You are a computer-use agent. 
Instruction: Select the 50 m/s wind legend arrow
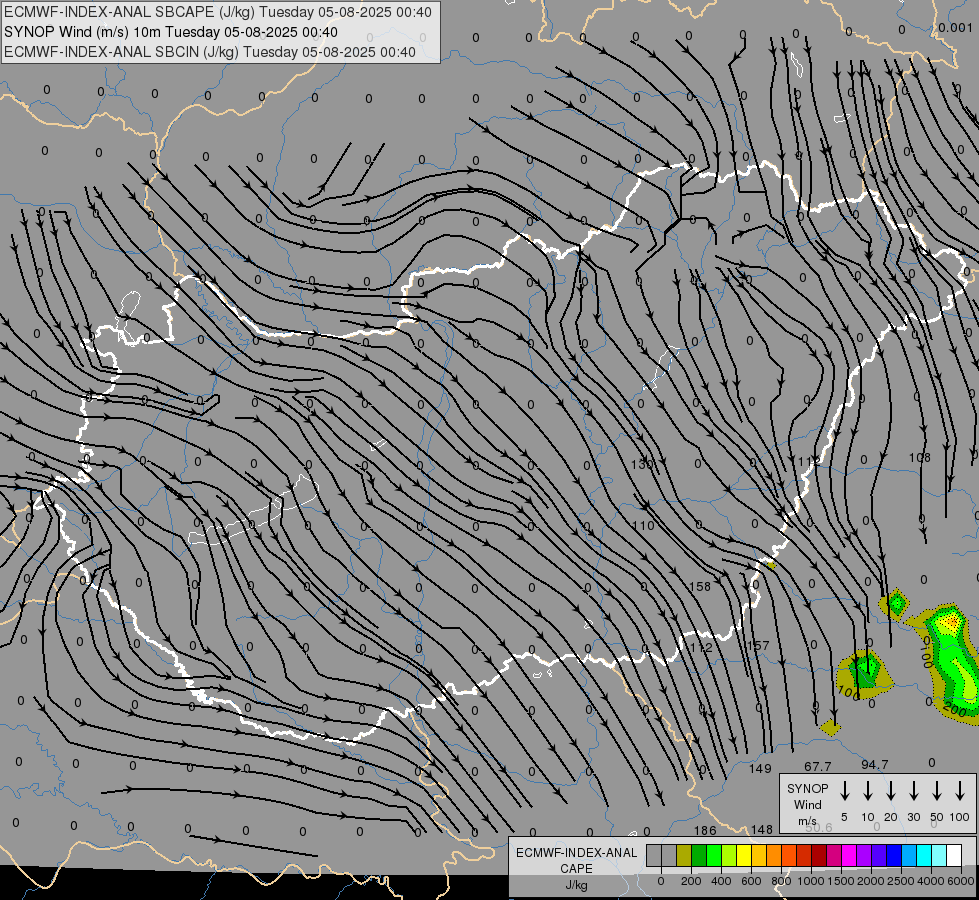pos(937,791)
